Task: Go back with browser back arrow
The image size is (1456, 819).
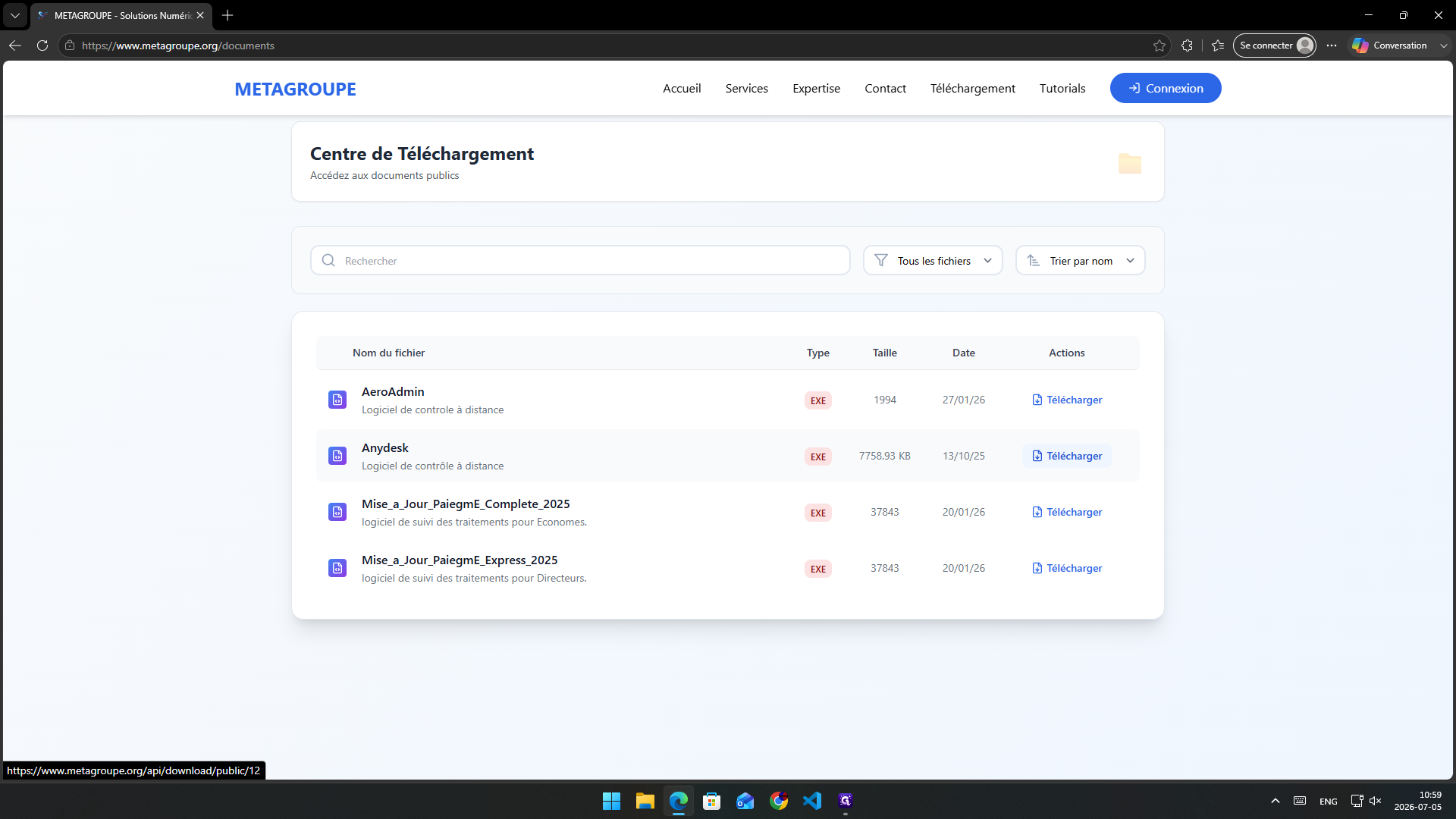Action: pyautogui.click(x=15, y=45)
